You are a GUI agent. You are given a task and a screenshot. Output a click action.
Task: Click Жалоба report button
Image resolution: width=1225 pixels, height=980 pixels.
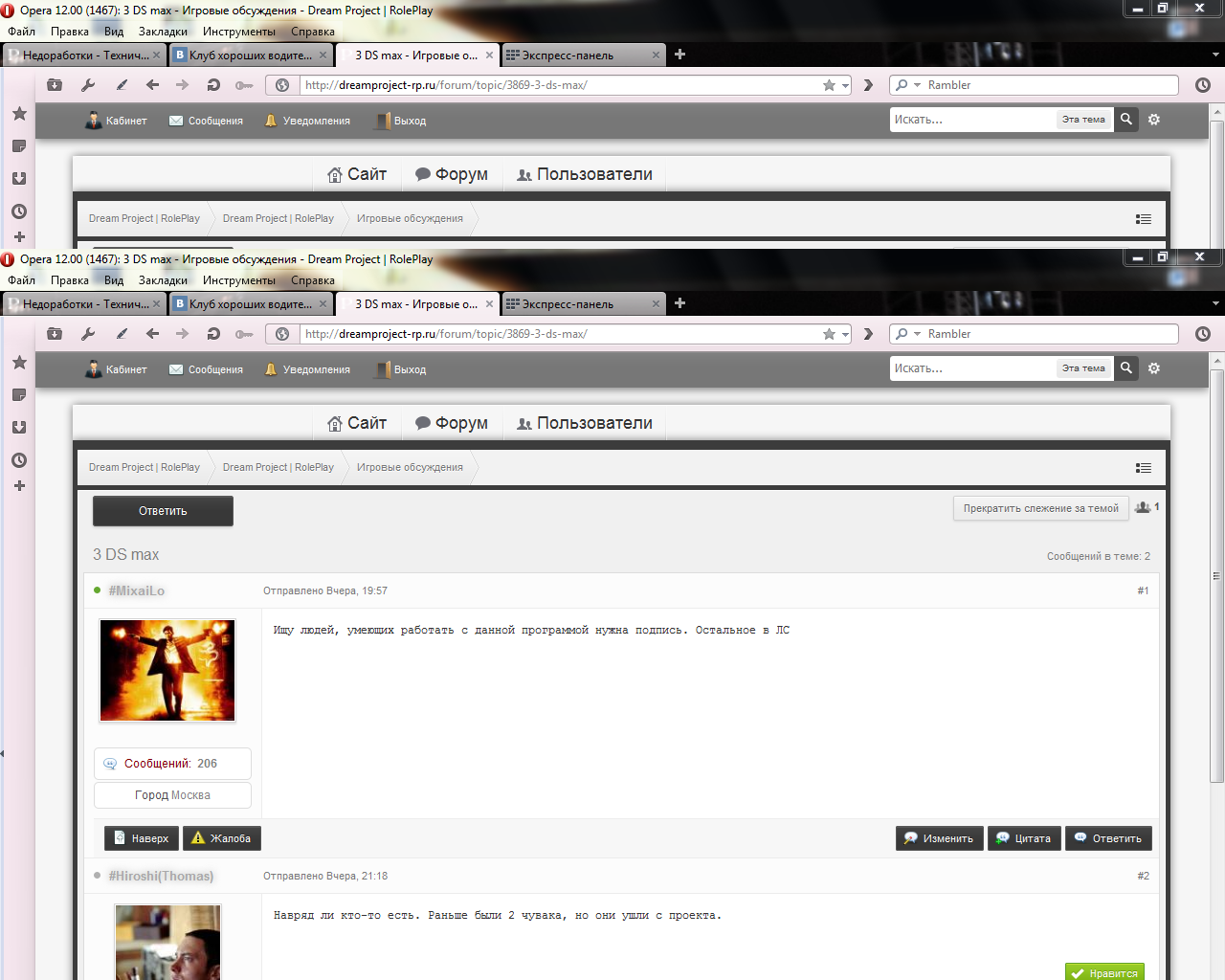pos(222,838)
